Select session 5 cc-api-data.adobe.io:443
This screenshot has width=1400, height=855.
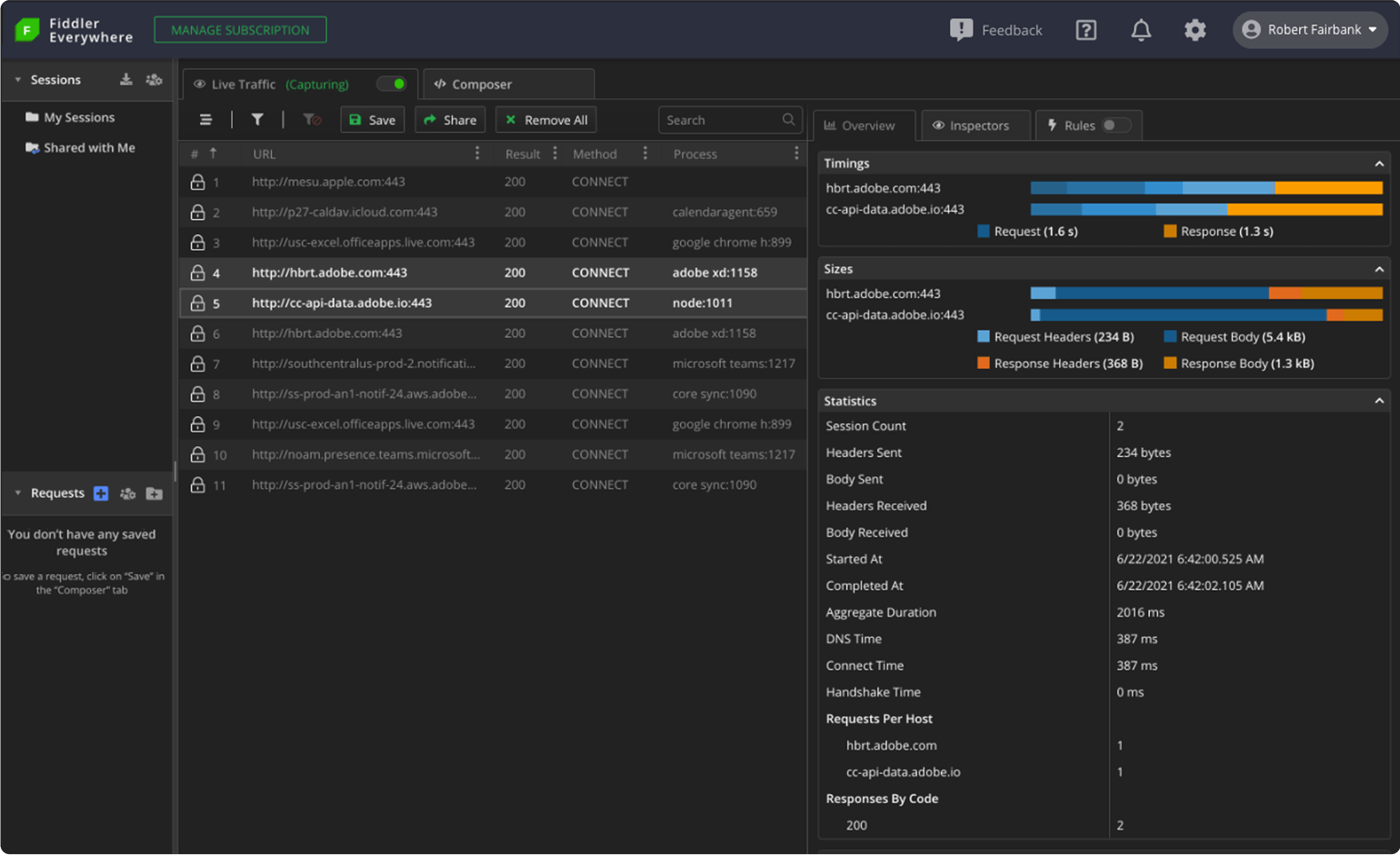pyautogui.click(x=493, y=303)
